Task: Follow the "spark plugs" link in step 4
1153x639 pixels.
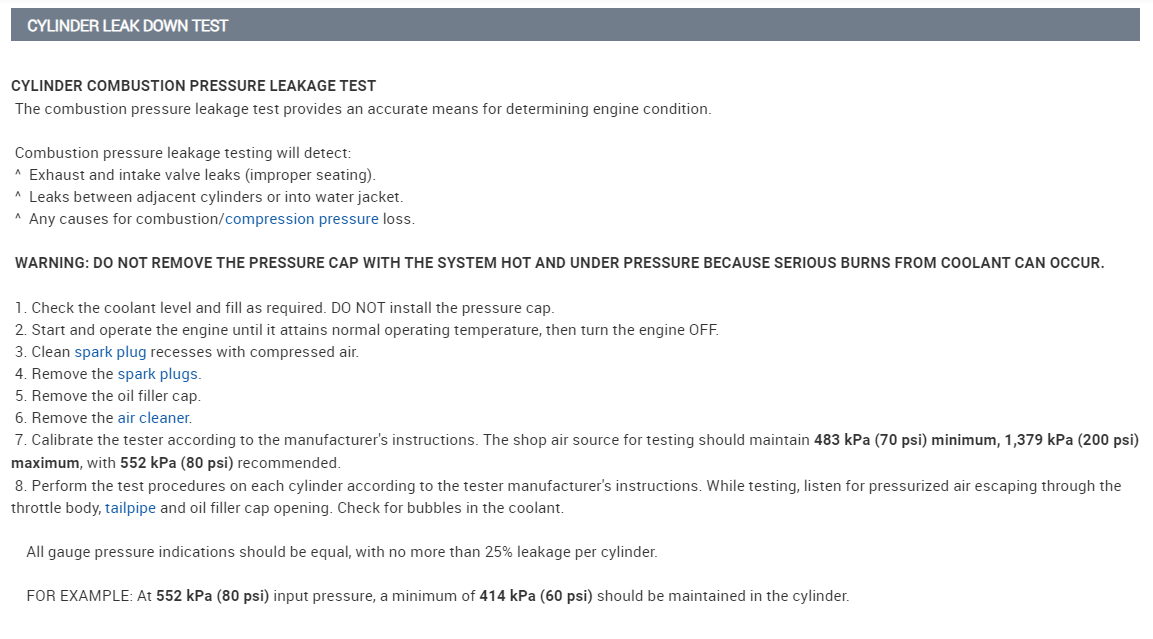Action: (x=158, y=374)
